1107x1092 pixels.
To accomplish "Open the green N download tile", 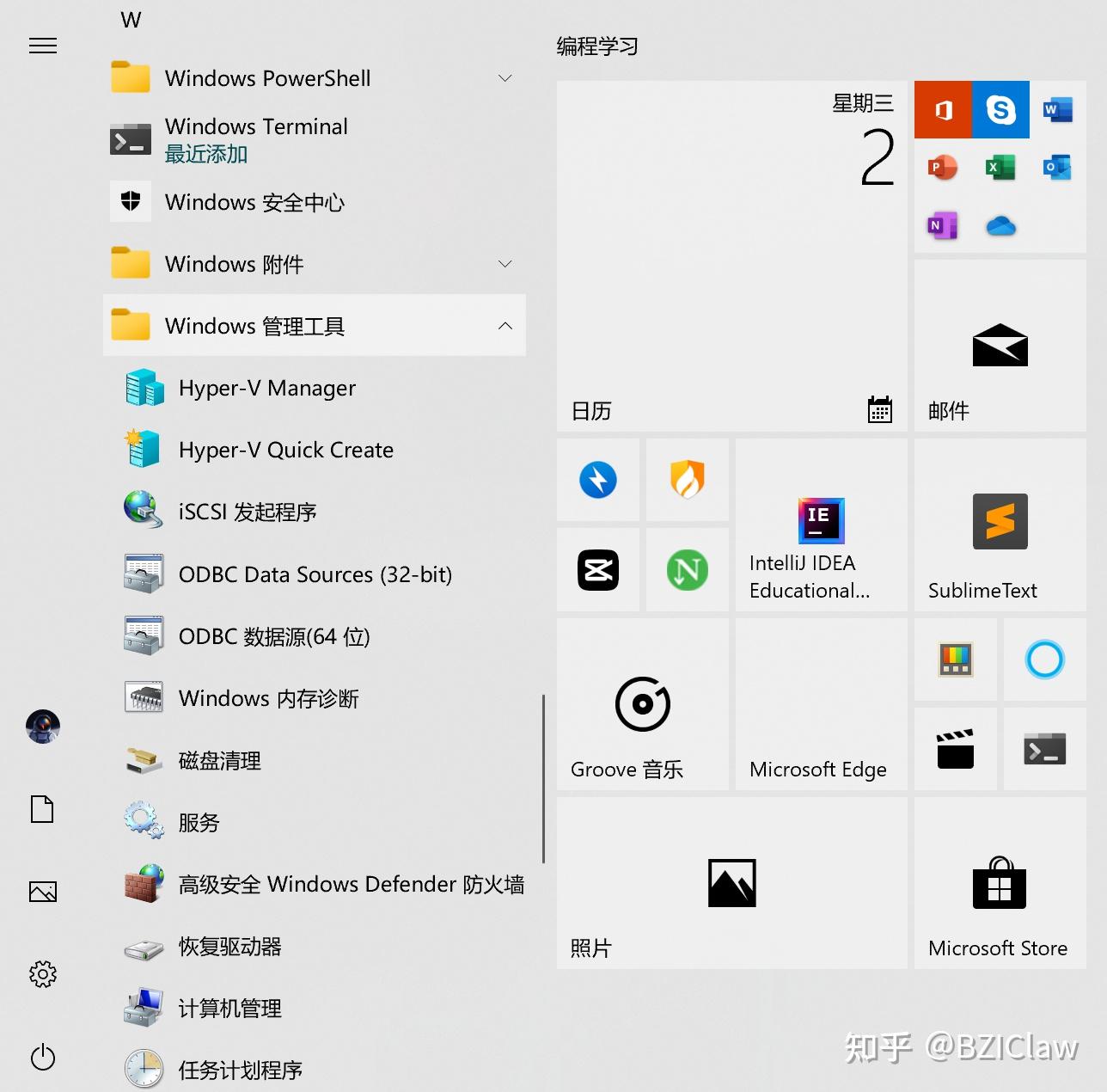I will point(688,569).
